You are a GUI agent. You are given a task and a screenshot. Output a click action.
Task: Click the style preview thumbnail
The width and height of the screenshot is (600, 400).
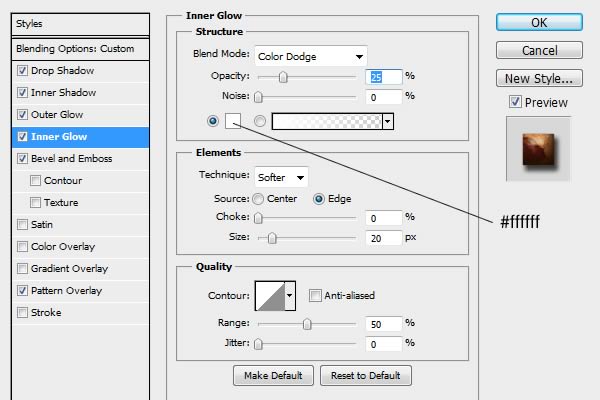[538, 149]
